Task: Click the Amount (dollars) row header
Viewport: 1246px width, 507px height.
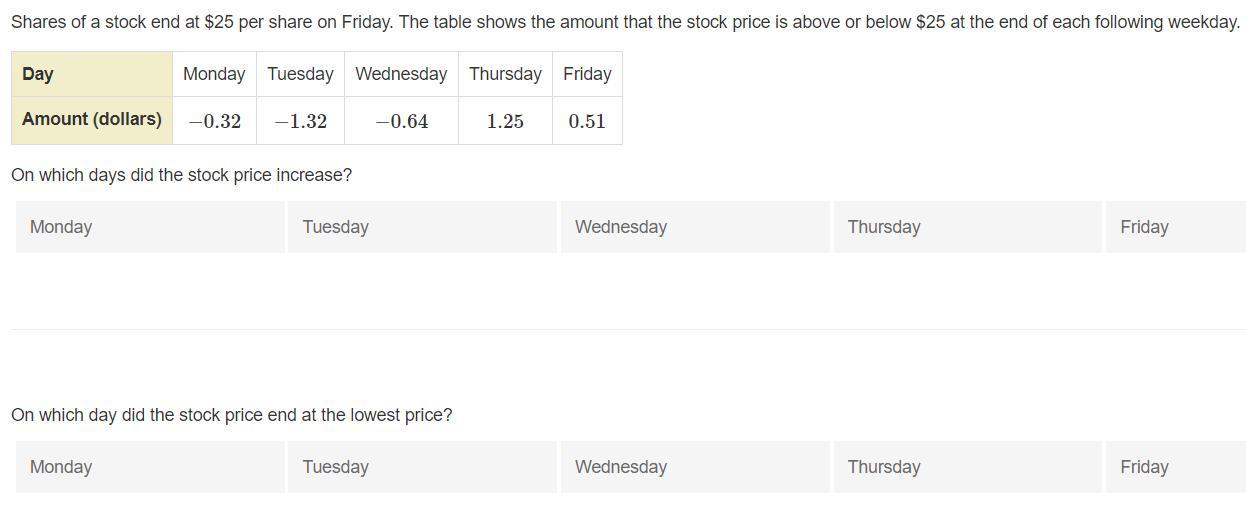Action: [x=92, y=120]
